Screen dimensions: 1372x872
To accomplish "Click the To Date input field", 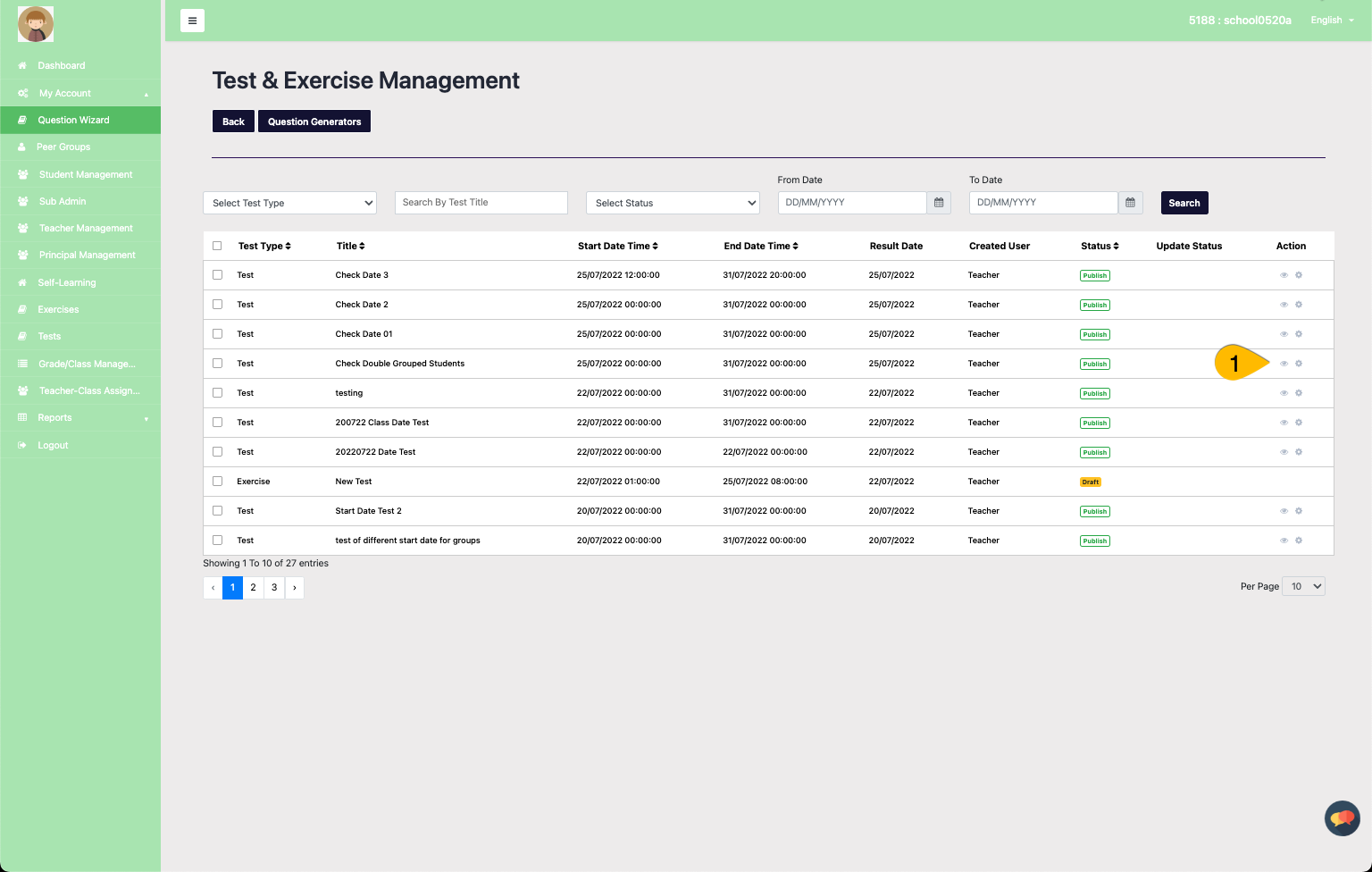I will pos(1043,203).
